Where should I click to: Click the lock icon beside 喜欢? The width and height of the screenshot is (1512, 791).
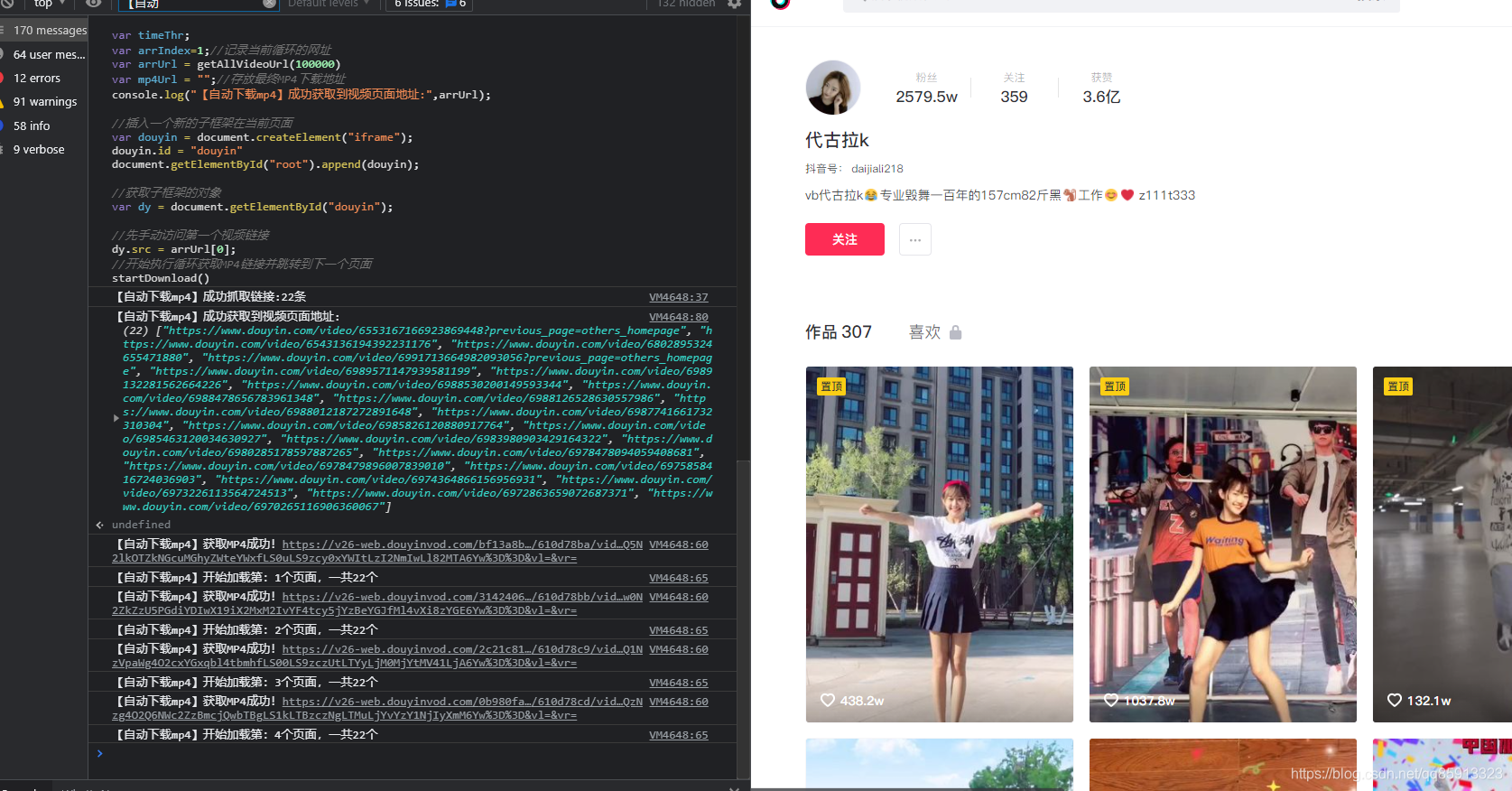pyautogui.click(x=956, y=332)
